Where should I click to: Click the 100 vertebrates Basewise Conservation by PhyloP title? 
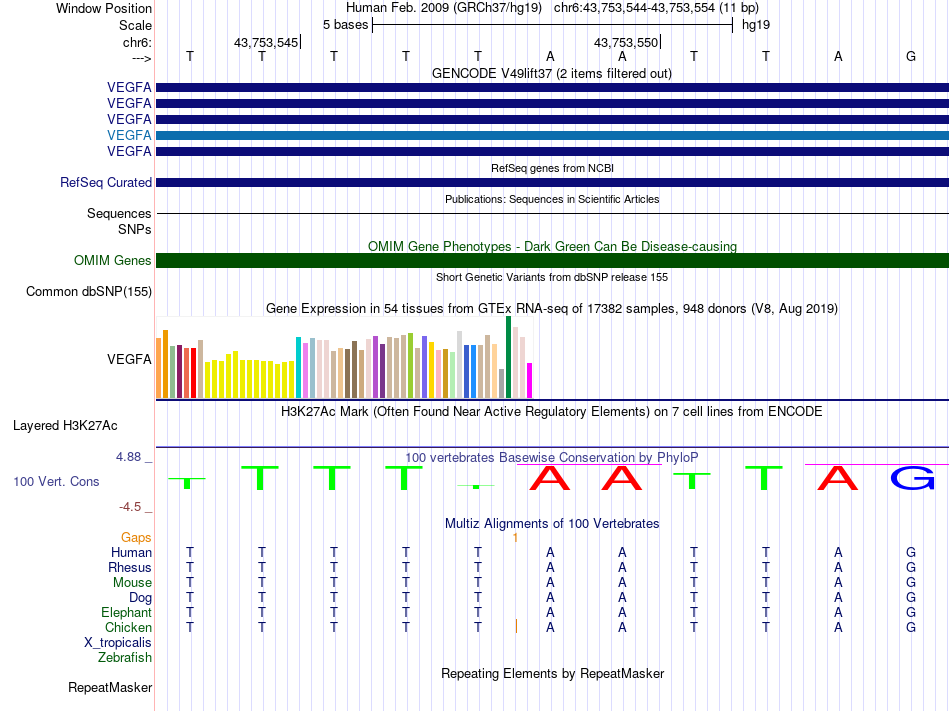point(552,457)
